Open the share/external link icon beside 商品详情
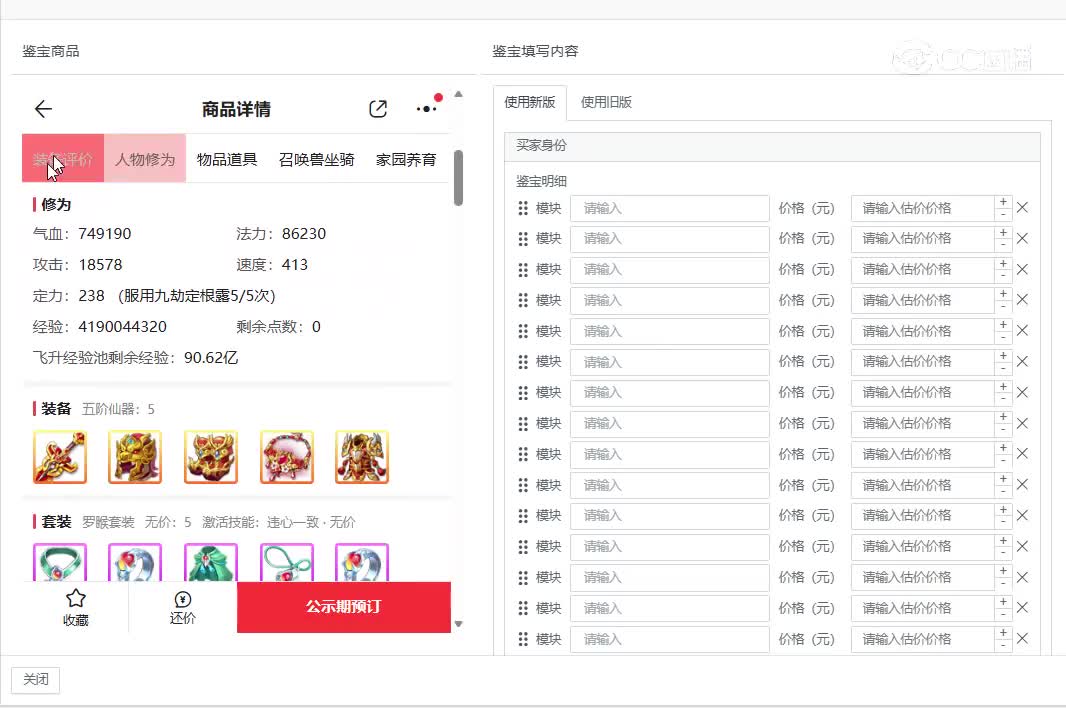Screen dimensions: 1066x708 [378, 109]
